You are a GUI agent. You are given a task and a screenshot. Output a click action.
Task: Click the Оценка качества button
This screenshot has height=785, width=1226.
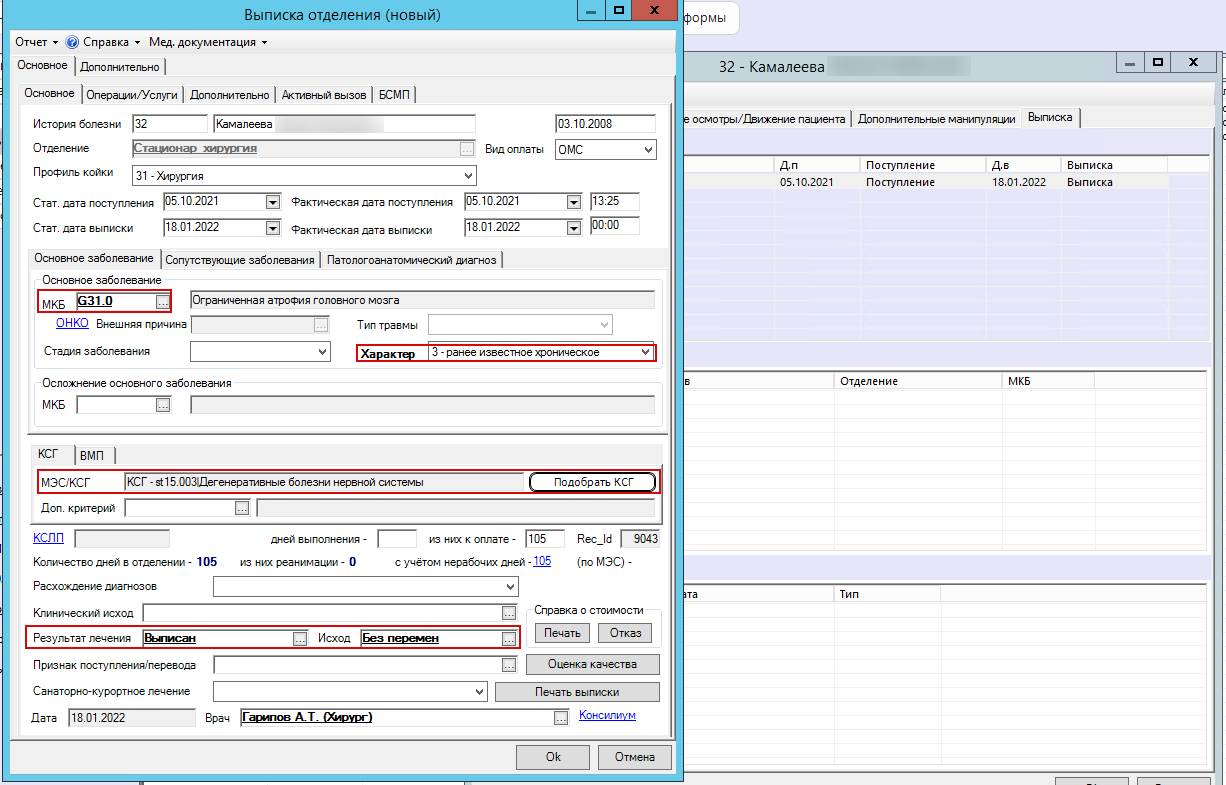[592, 665]
